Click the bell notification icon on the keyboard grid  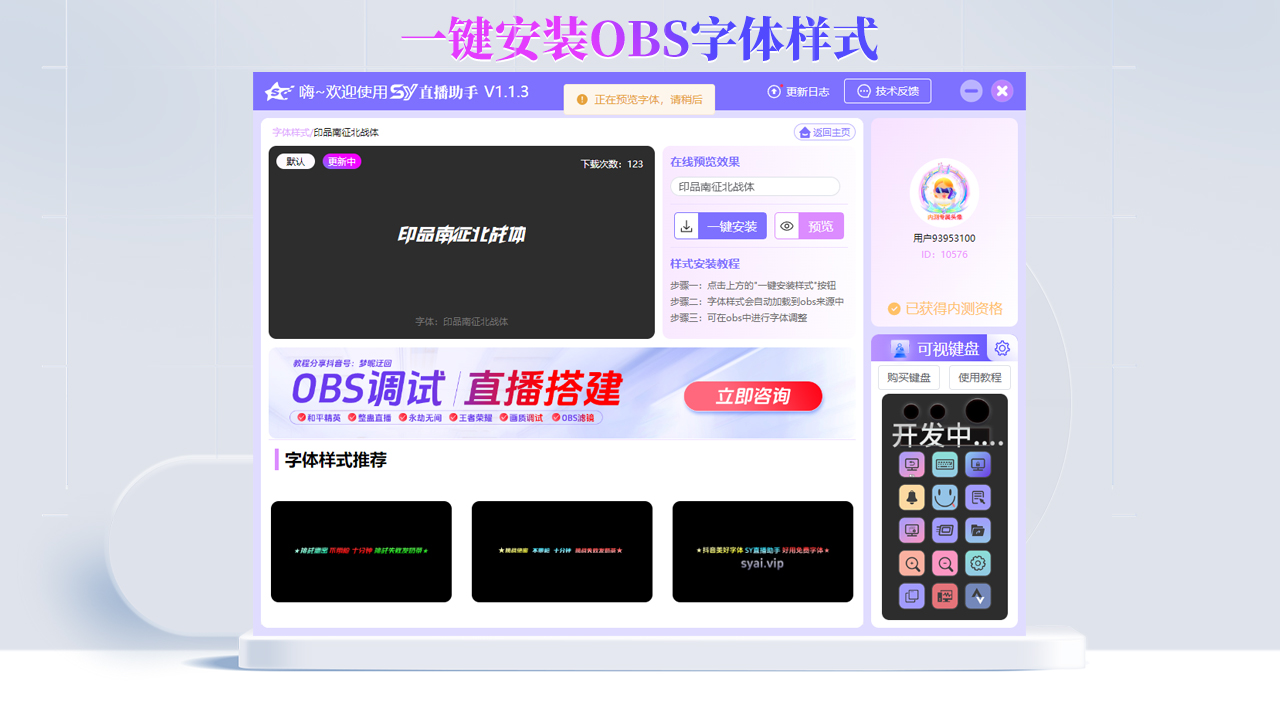coord(911,497)
